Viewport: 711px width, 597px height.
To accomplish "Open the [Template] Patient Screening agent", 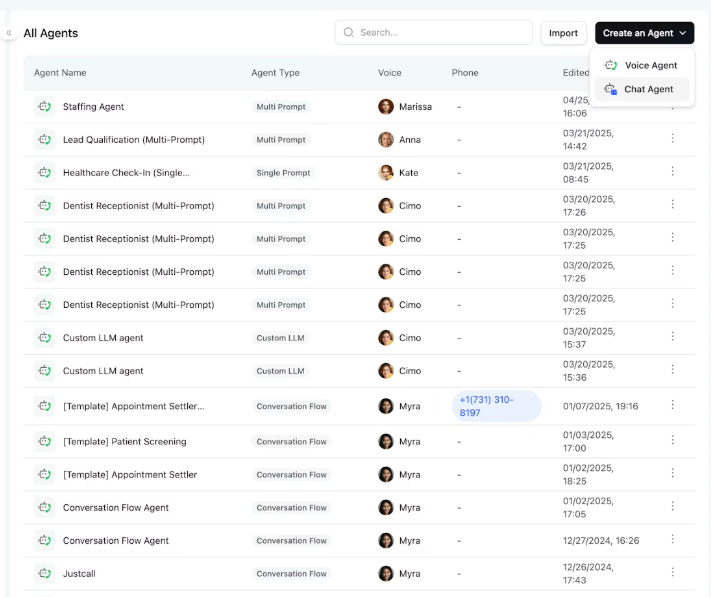I will tap(125, 442).
